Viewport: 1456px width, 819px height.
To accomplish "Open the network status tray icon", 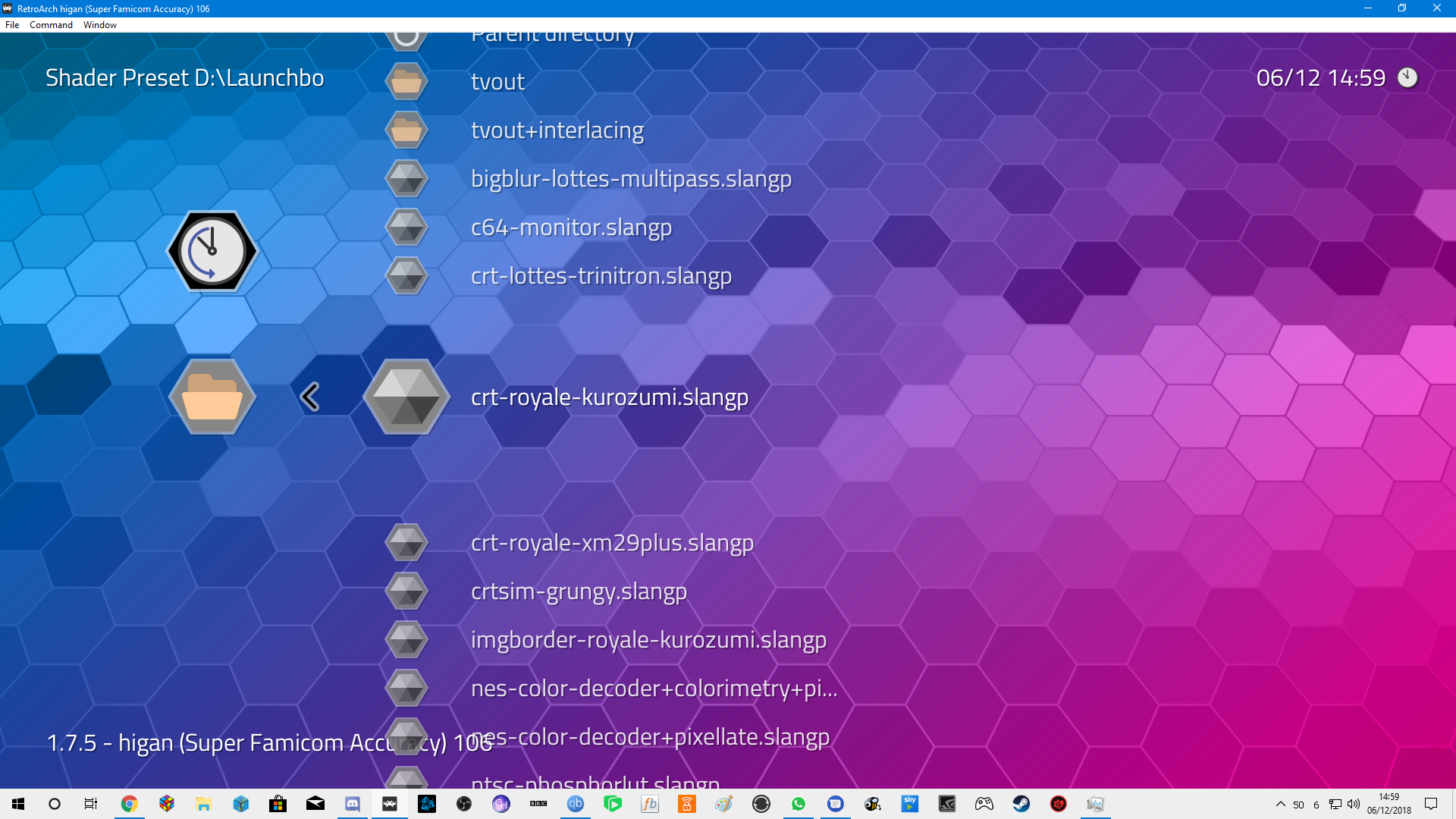I will click(x=1335, y=804).
